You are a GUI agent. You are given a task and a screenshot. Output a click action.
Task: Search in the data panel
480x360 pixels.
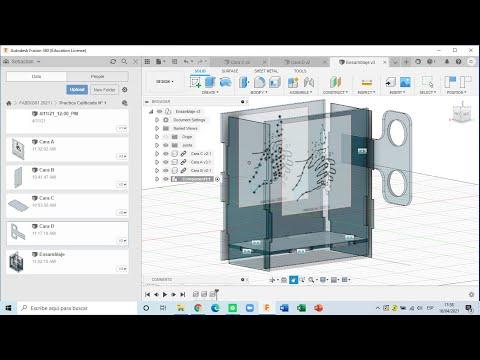[124, 61]
